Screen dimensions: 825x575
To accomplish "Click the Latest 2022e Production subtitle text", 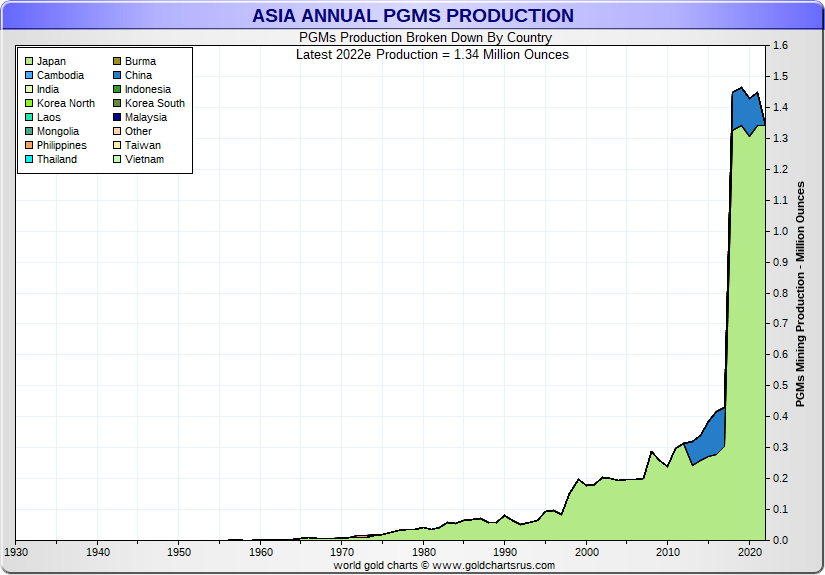I will pyautogui.click(x=432, y=54).
